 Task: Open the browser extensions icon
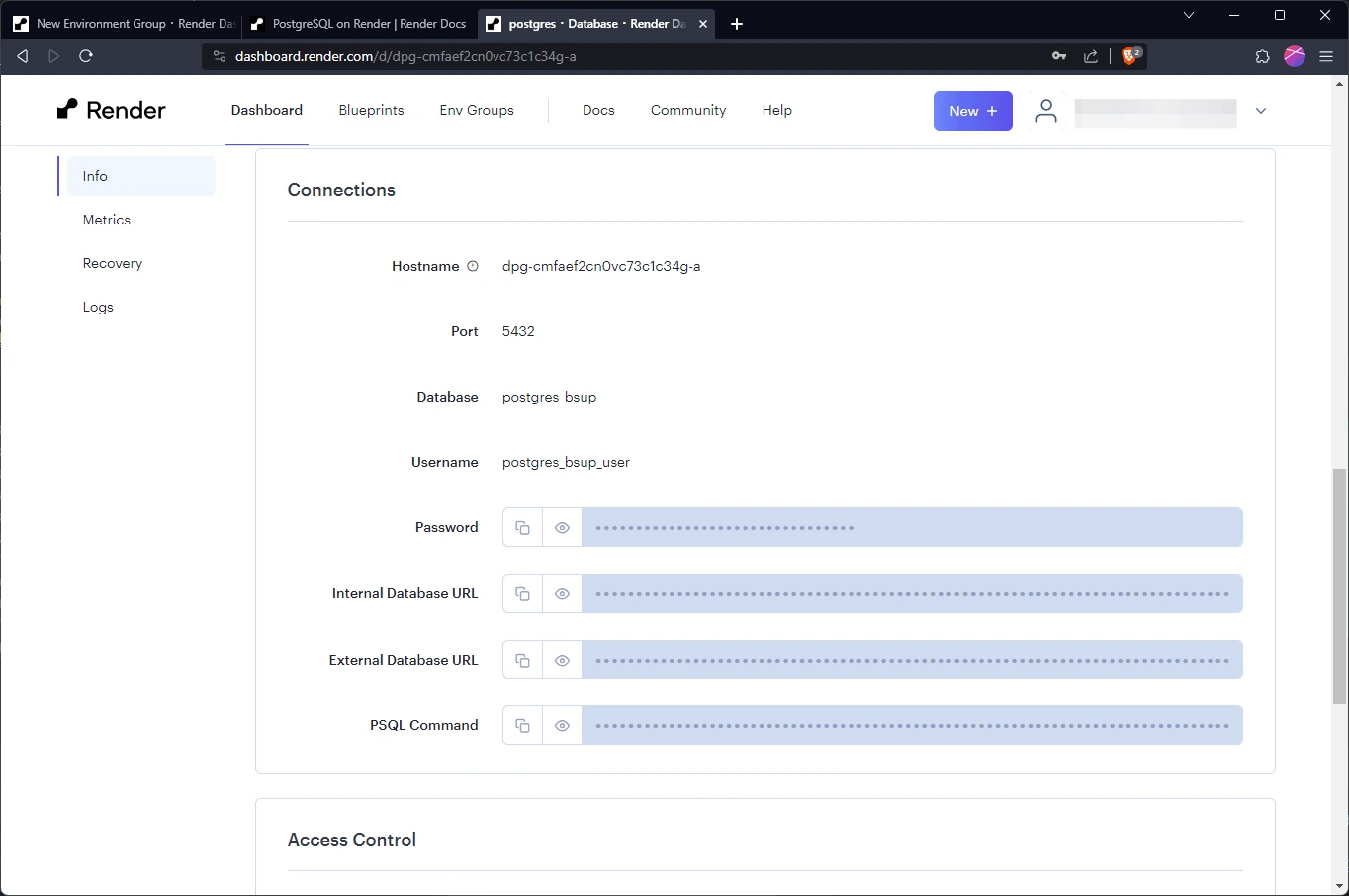click(x=1262, y=56)
